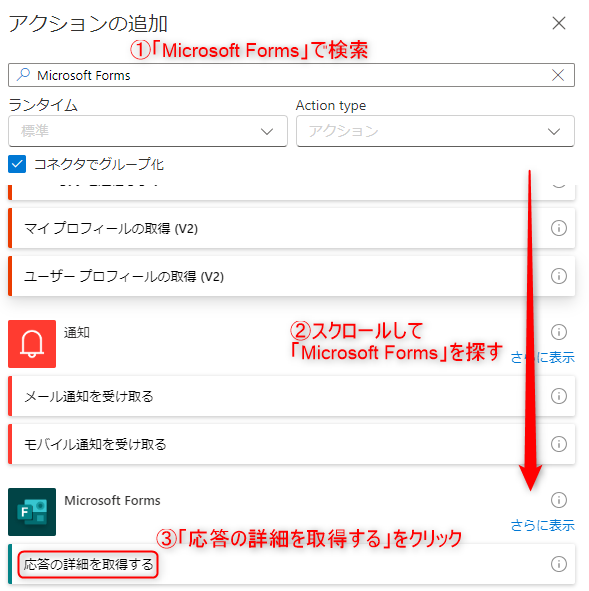589x591 pixels.
Task: Click さらに表示 link under Microsoft Forms
Action: tap(543, 525)
